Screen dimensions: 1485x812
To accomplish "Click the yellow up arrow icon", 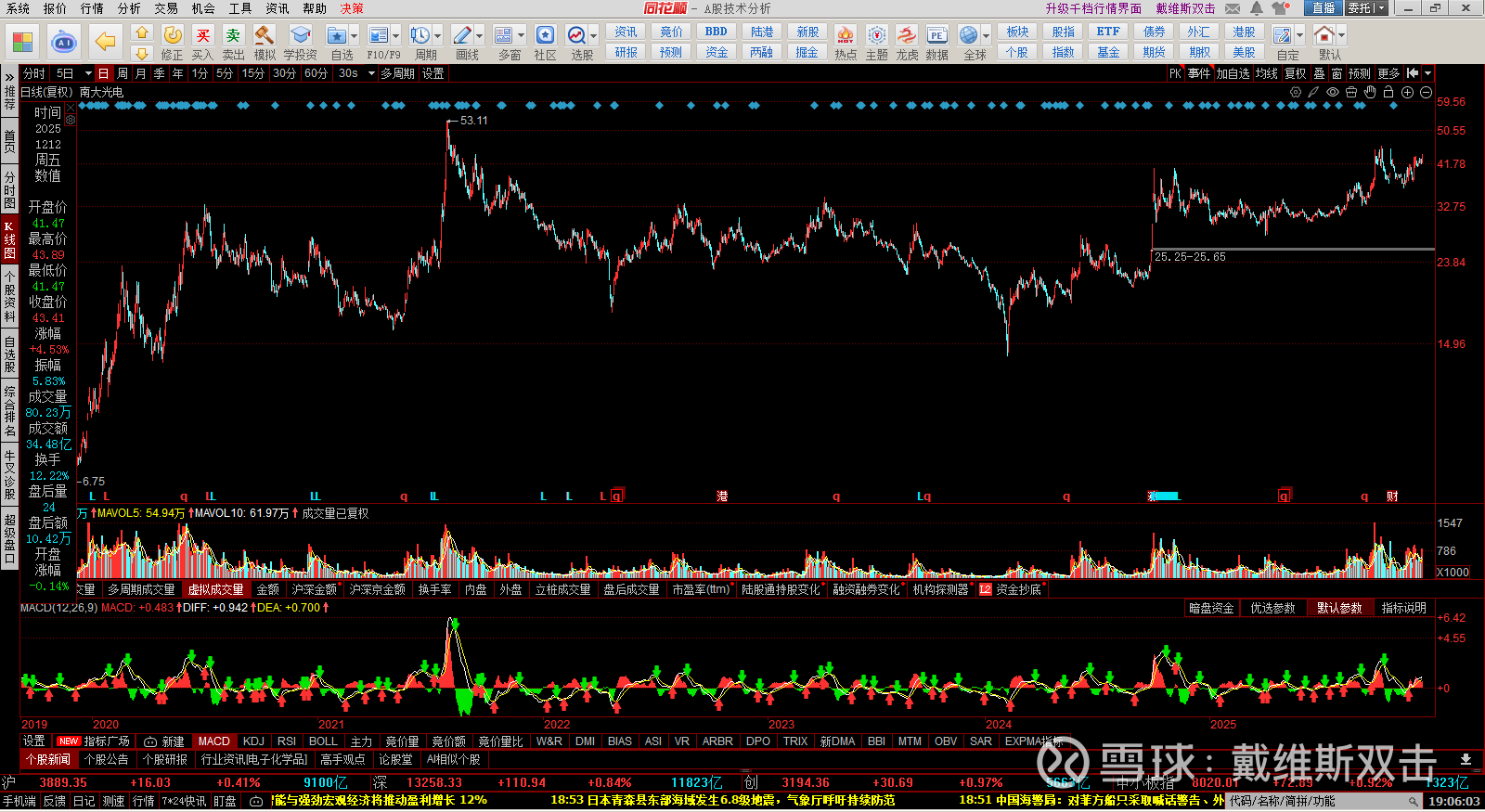I will pos(142,32).
